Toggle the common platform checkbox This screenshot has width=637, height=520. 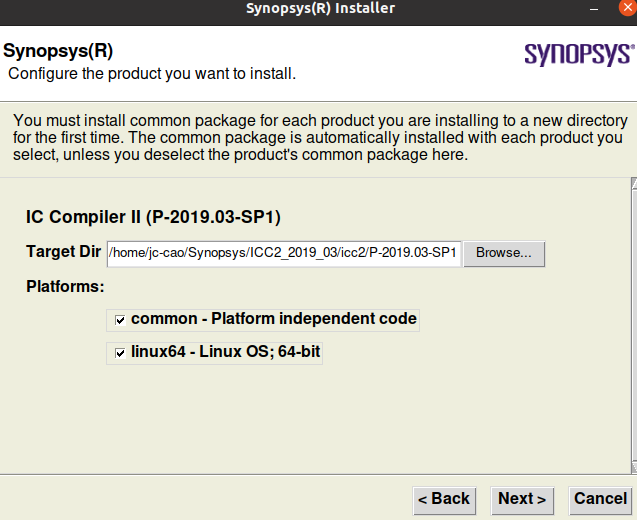click(120, 320)
